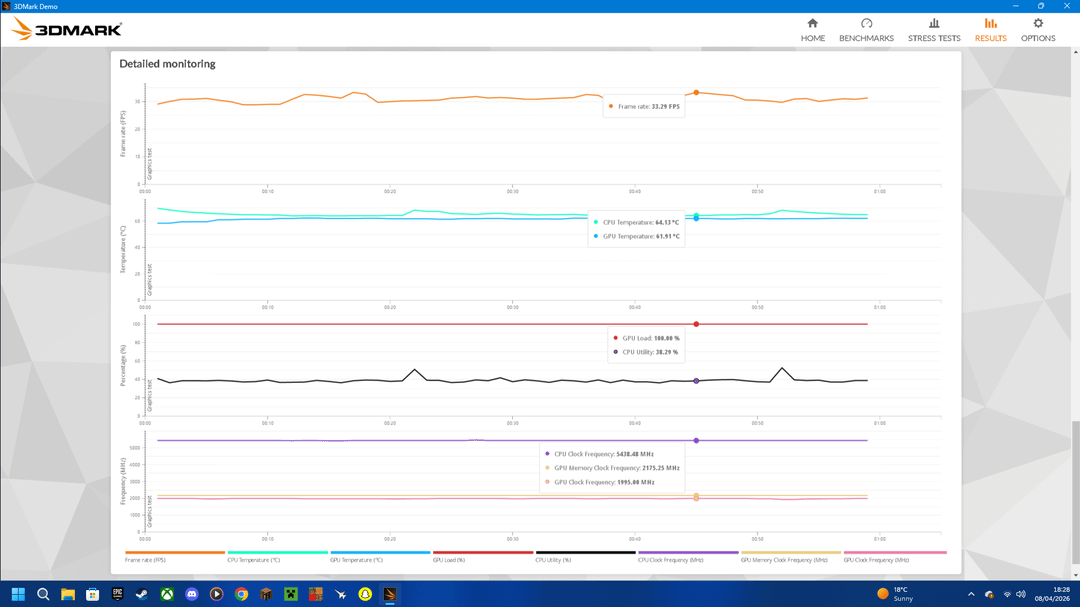The width and height of the screenshot is (1080, 607).
Task: Launch Discord from the taskbar
Action: click(192, 594)
